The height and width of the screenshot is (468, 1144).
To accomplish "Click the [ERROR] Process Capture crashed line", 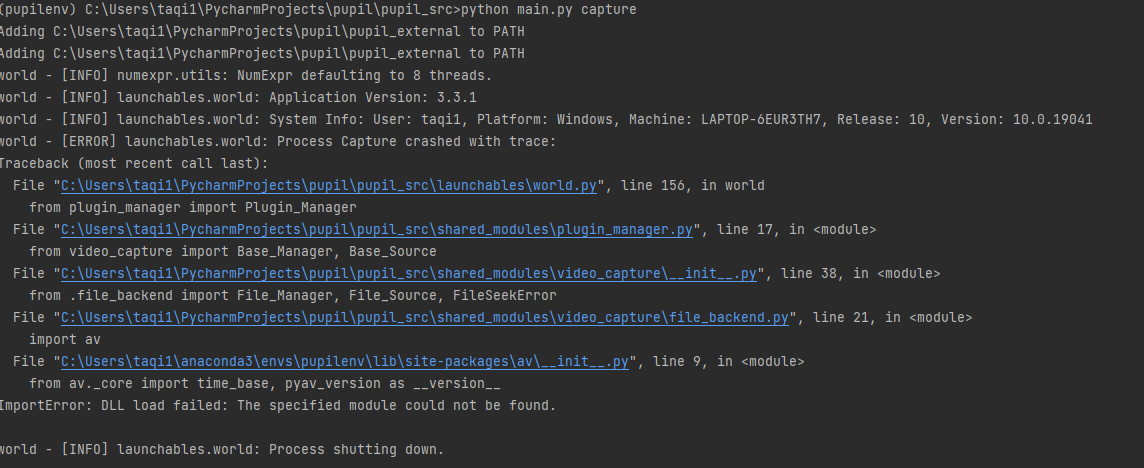I will [x=278, y=141].
